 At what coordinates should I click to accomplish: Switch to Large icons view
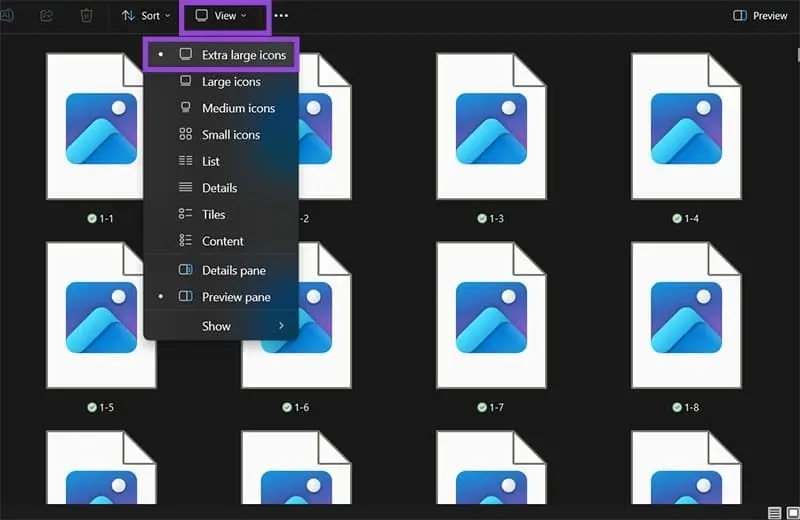(221, 82)
